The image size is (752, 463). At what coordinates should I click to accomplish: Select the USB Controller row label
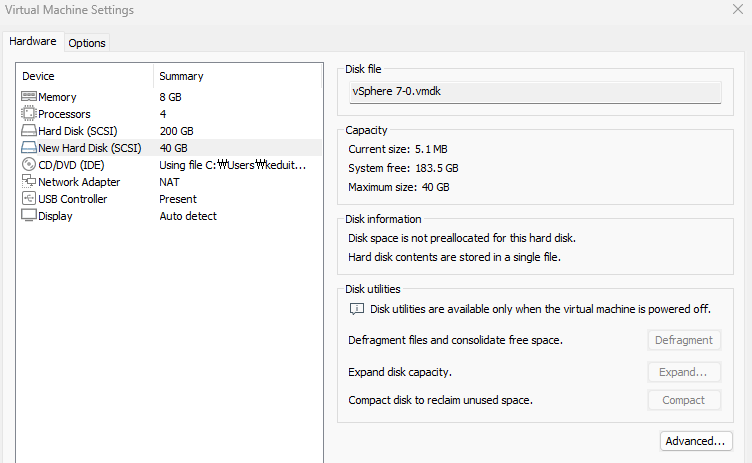click(73, 199)
